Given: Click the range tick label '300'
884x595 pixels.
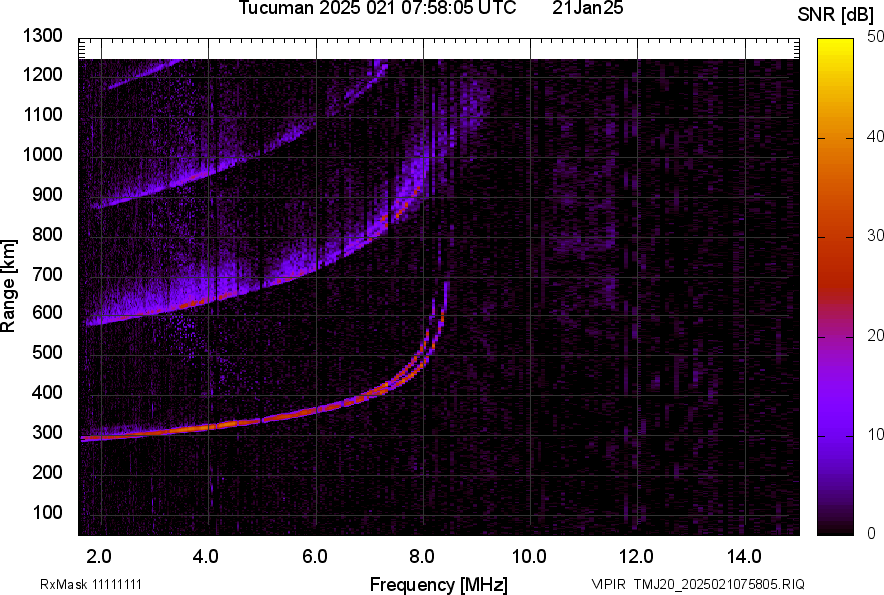Looking at the screenshot, I should click(47, 433).
